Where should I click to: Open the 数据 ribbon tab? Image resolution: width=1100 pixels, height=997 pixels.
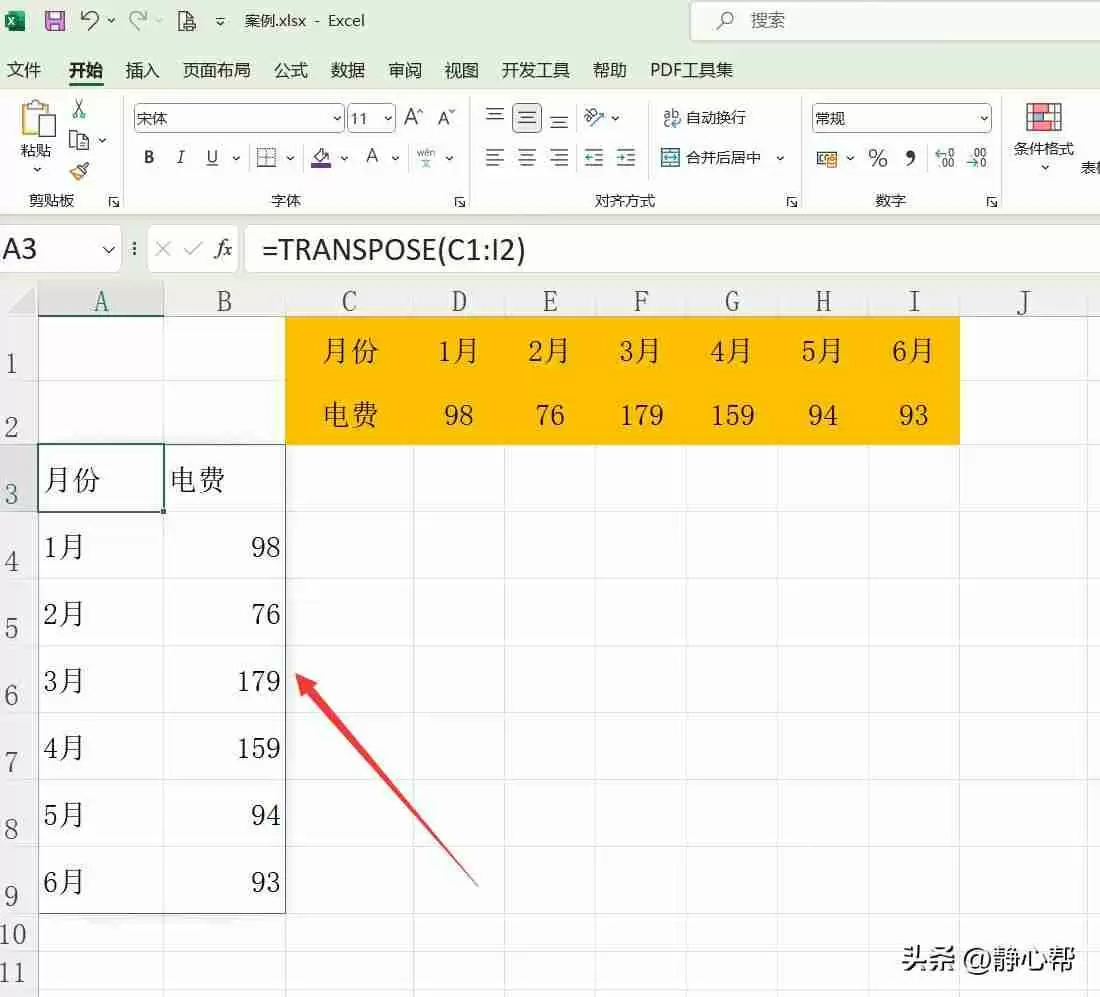347,70
